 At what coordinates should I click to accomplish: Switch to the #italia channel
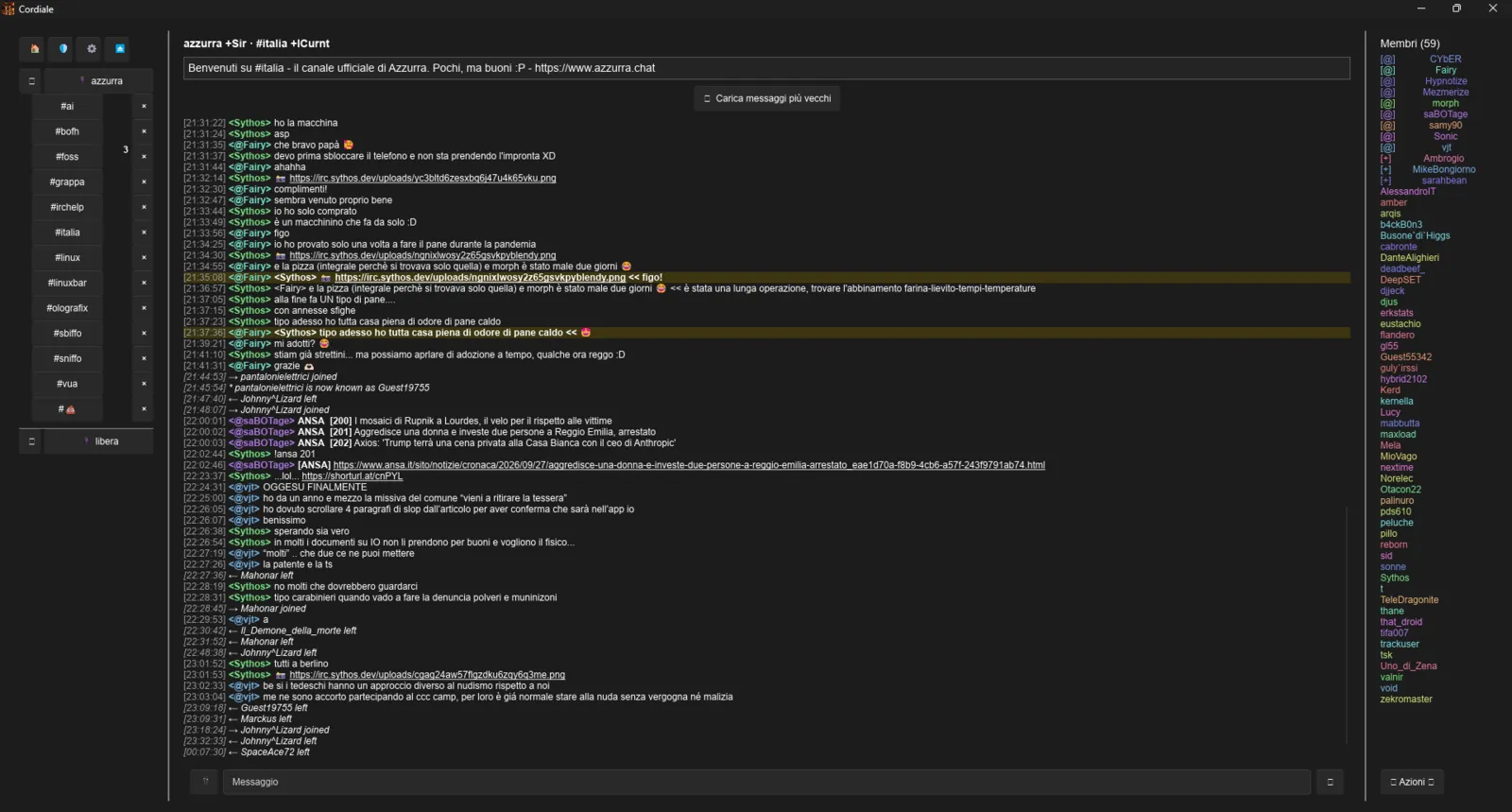click(x=67, y=233)
